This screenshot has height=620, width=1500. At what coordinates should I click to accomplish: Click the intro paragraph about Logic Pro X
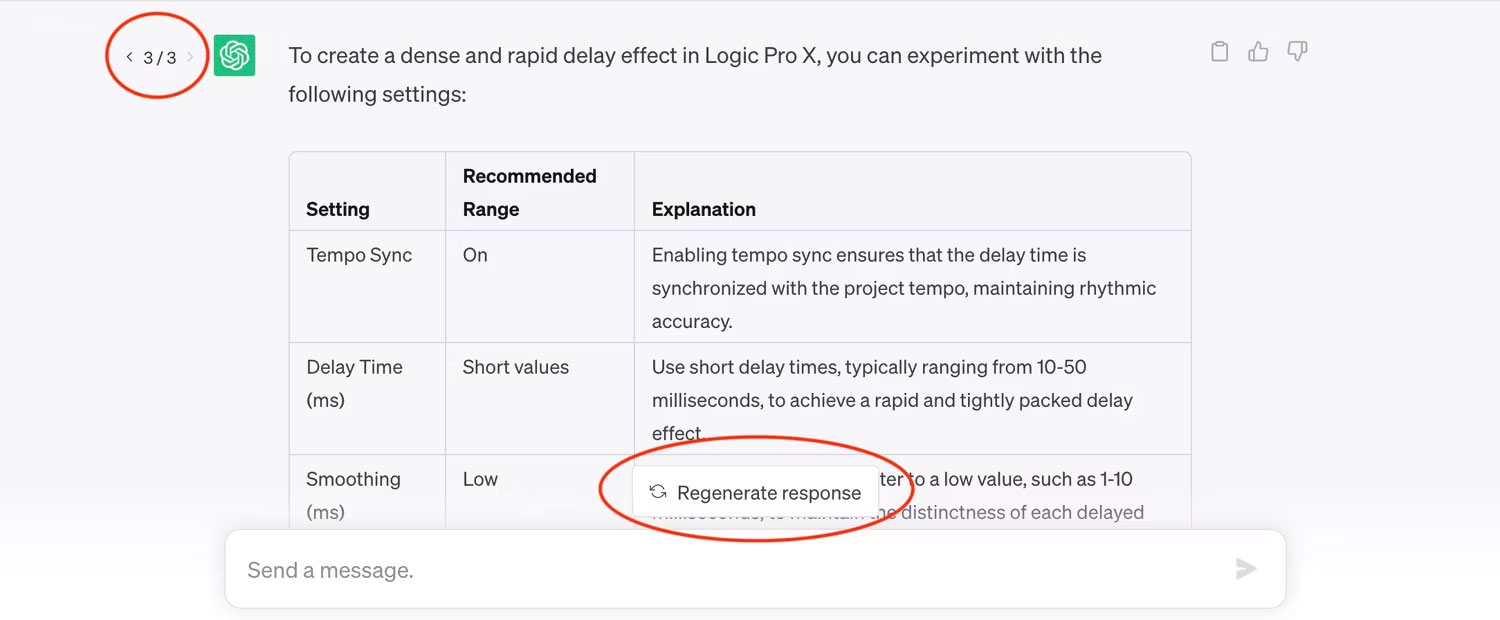[695, 75]
